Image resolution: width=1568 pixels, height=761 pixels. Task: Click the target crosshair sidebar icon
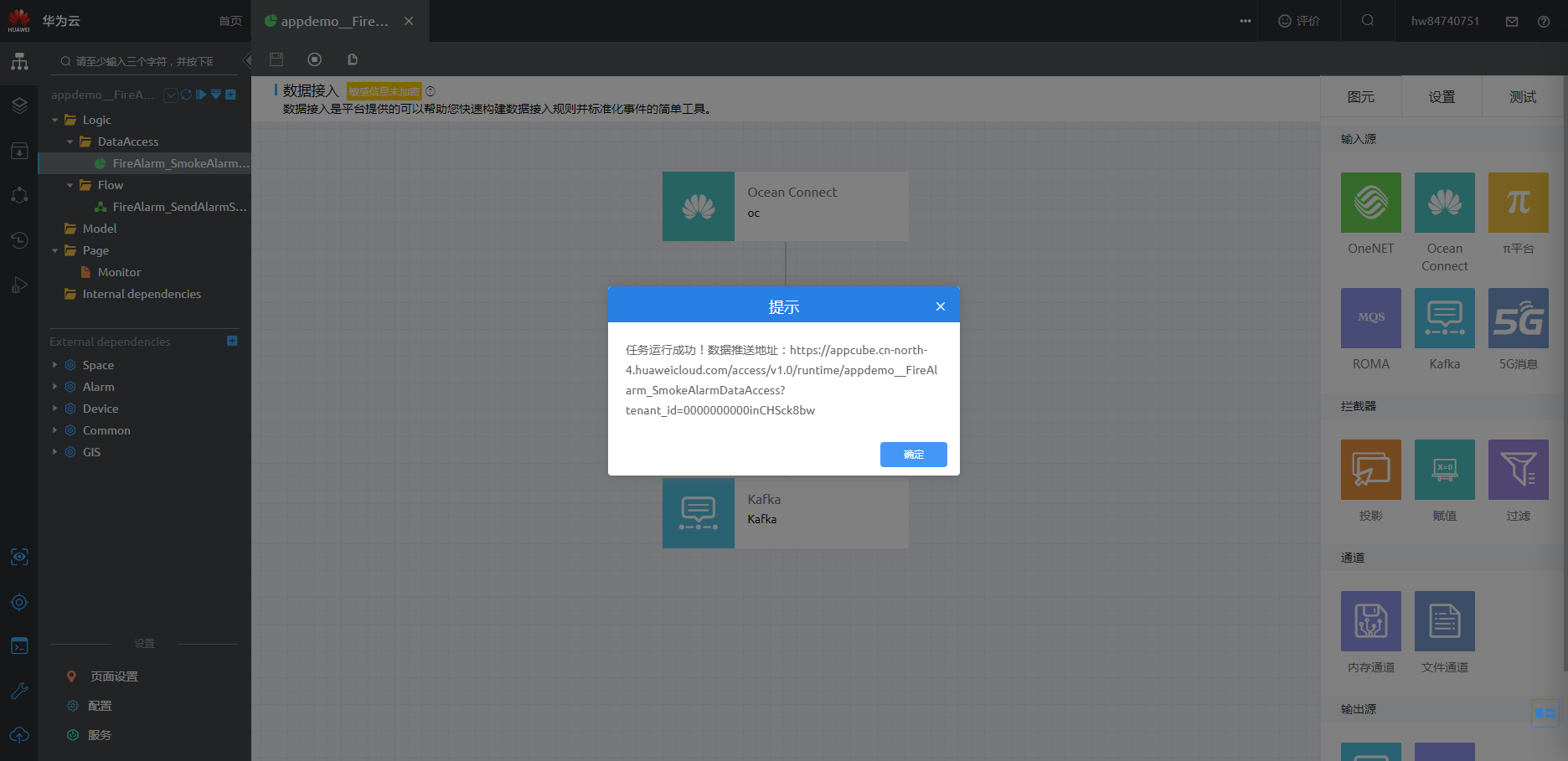(19, 602)
